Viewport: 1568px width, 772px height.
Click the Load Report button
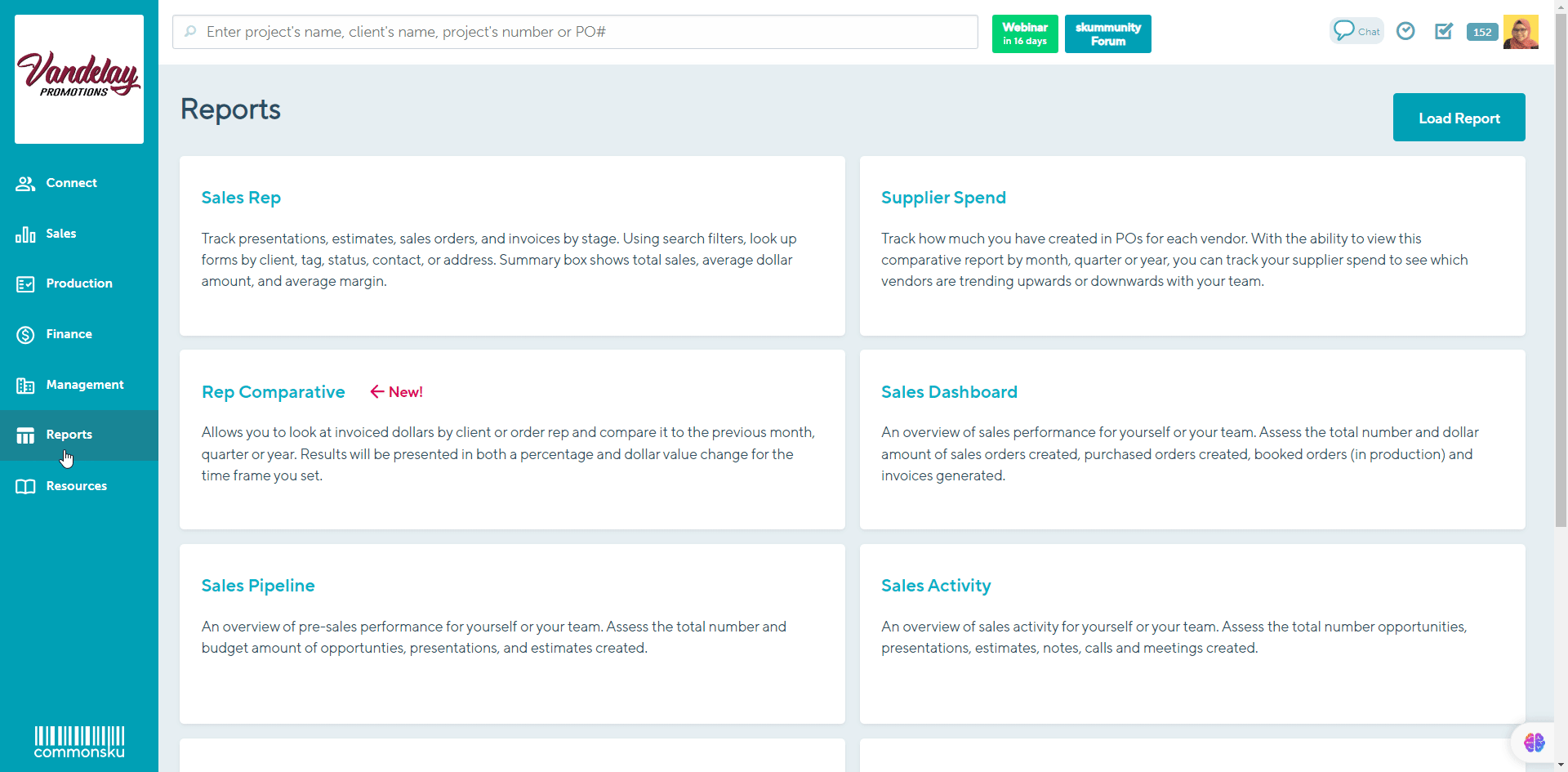(1459, 117)
